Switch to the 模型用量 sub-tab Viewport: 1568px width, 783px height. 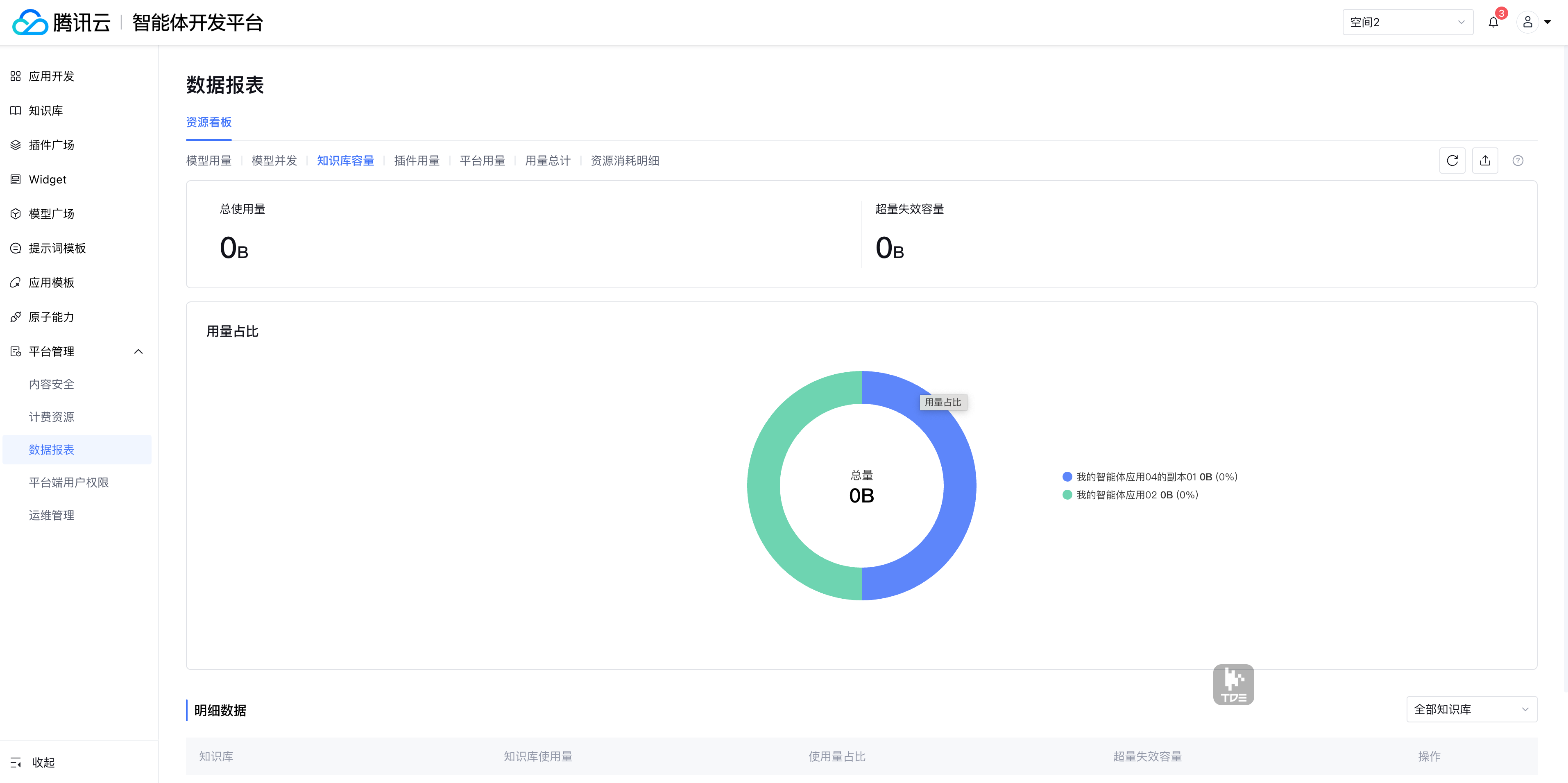coord(209,161)
